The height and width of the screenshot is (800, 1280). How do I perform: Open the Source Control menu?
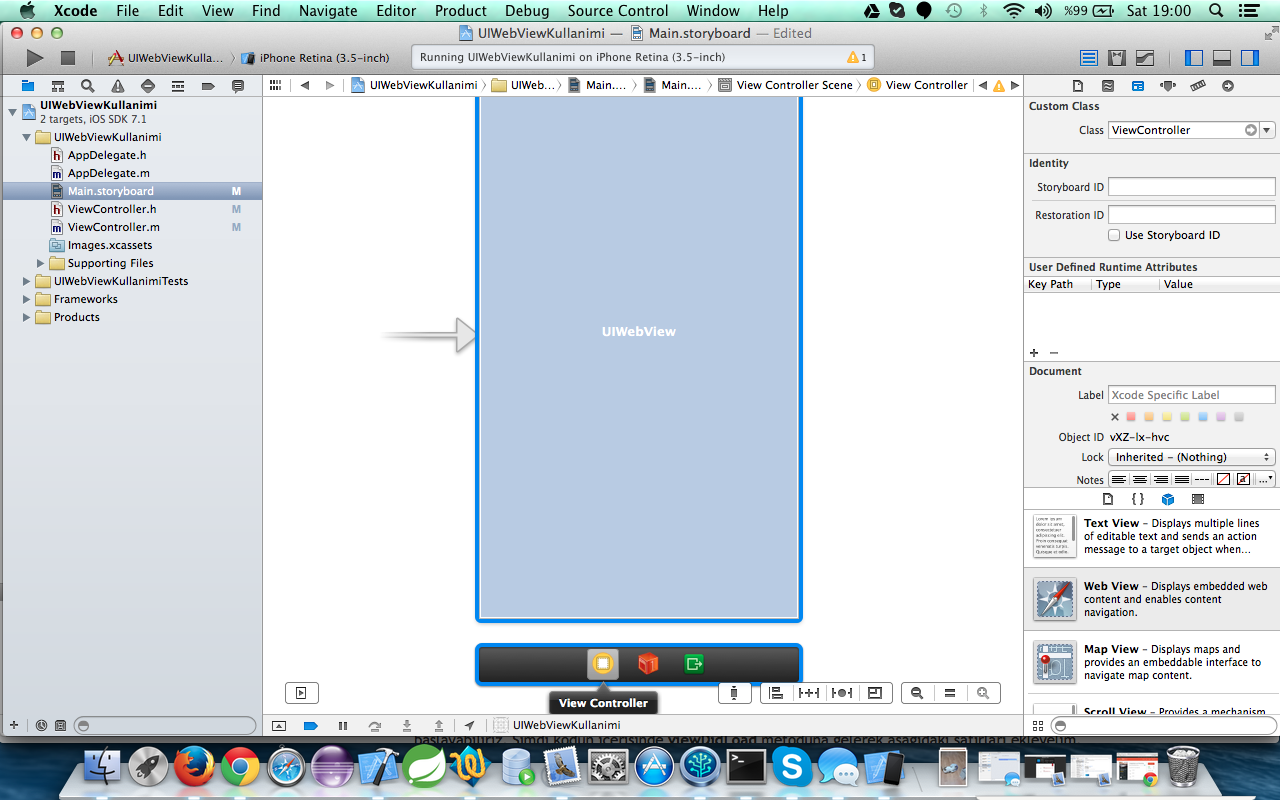pos(618,11)
